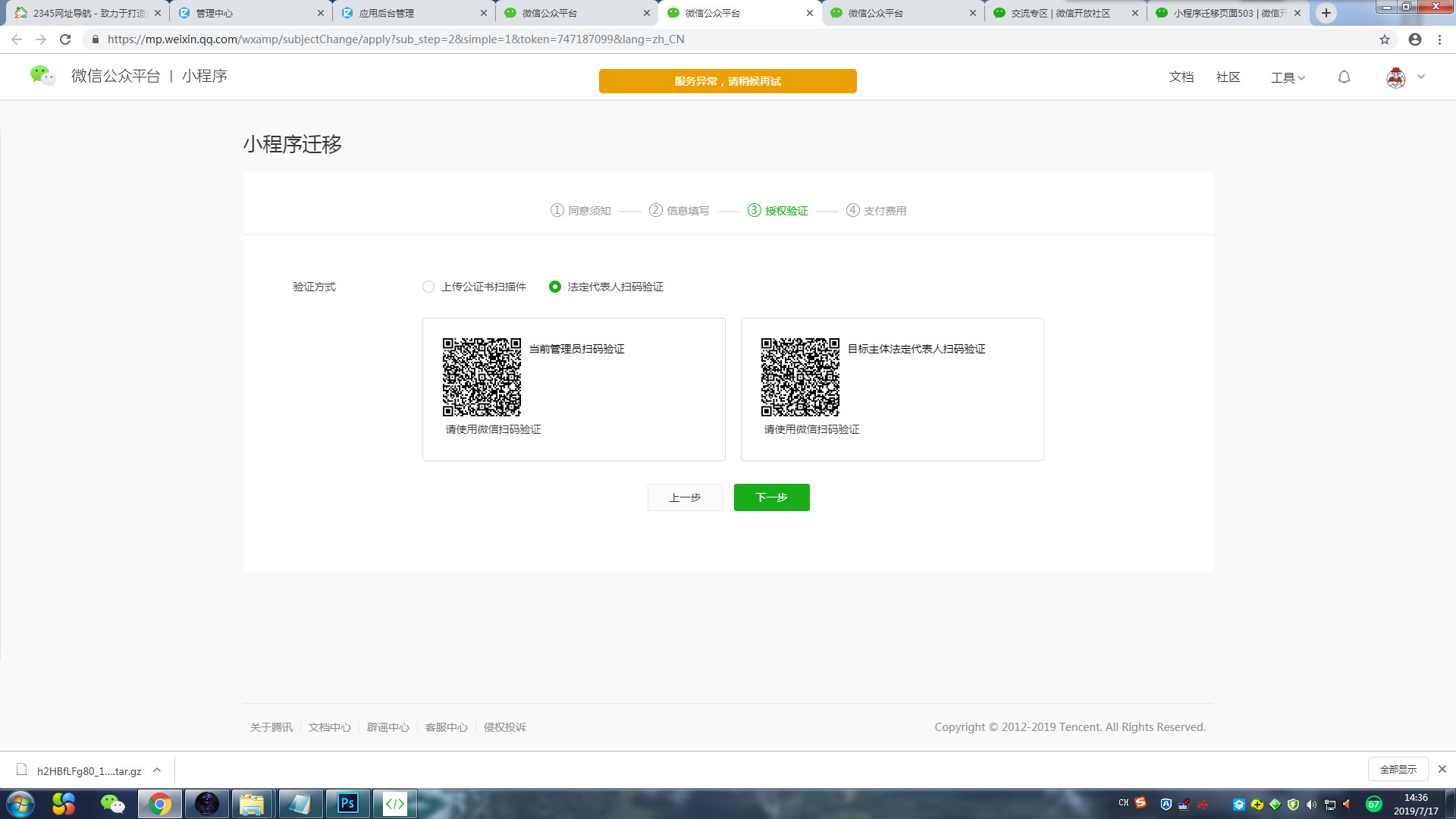Click the WeChat logo in page header
The image size is (1456, 819).
click(42, 76)
